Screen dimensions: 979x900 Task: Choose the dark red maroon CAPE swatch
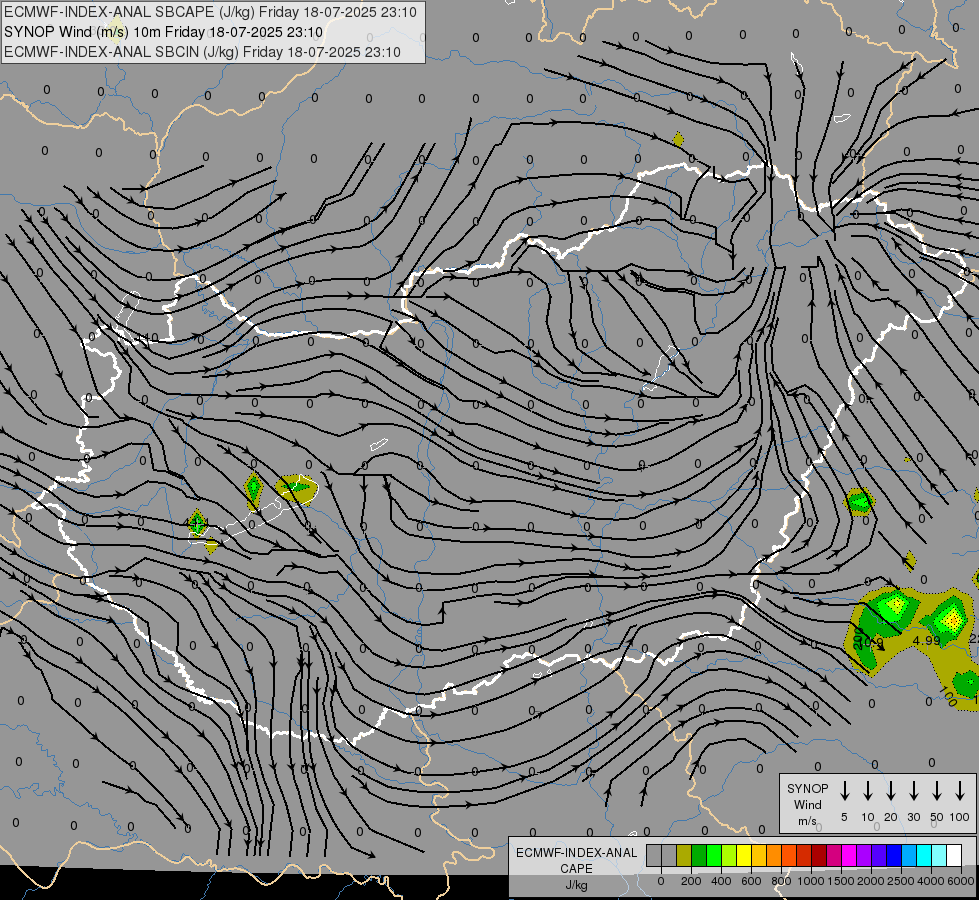(x=819, y=855)
